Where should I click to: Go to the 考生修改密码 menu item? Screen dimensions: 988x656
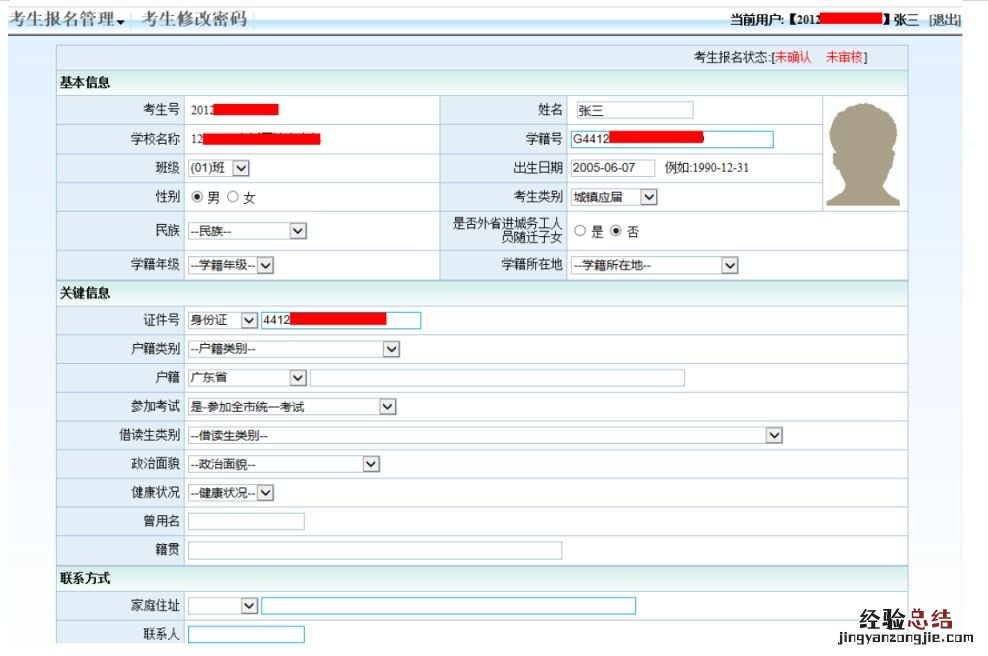click(x=193, y=19)
